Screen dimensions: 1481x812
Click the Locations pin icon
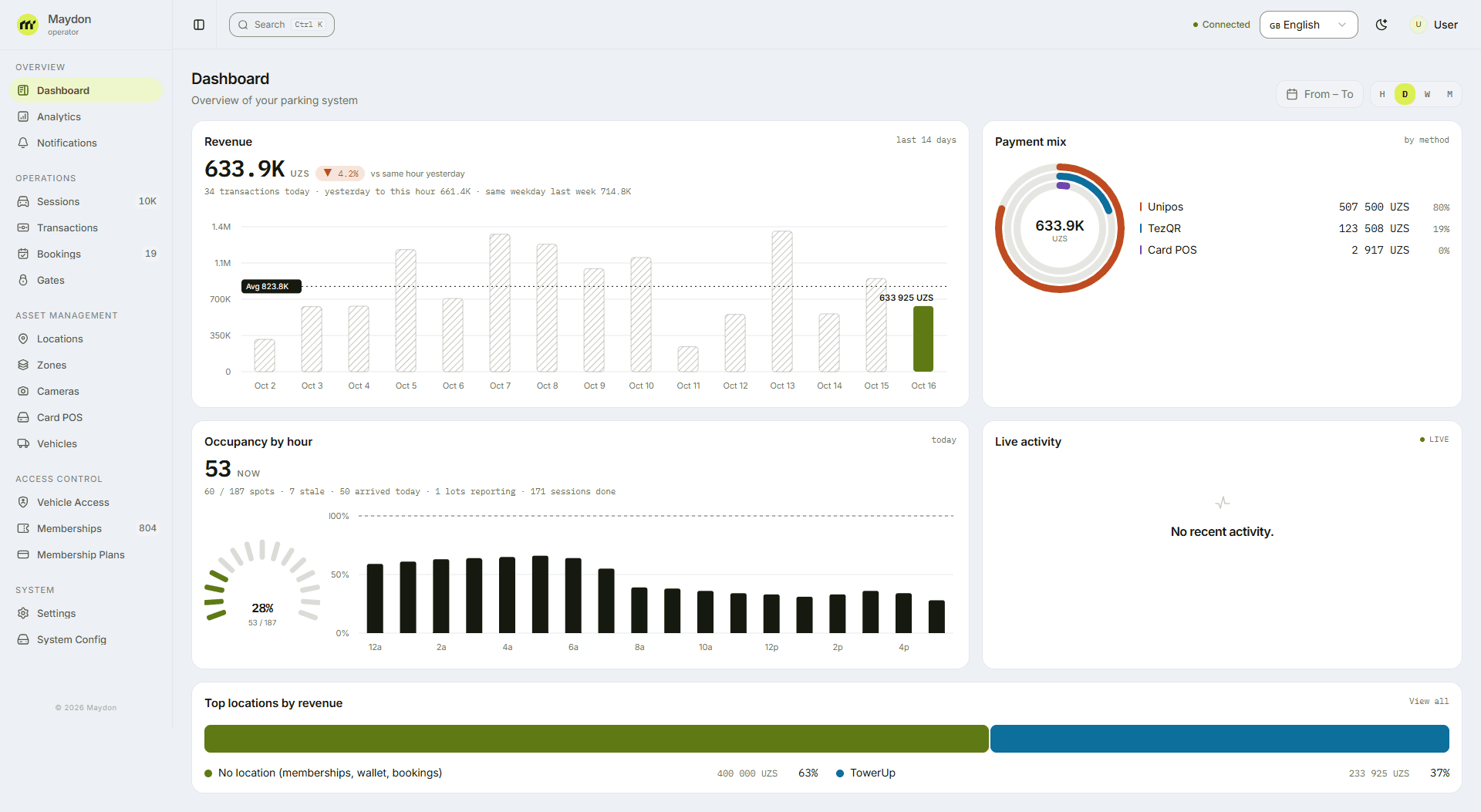23,339
